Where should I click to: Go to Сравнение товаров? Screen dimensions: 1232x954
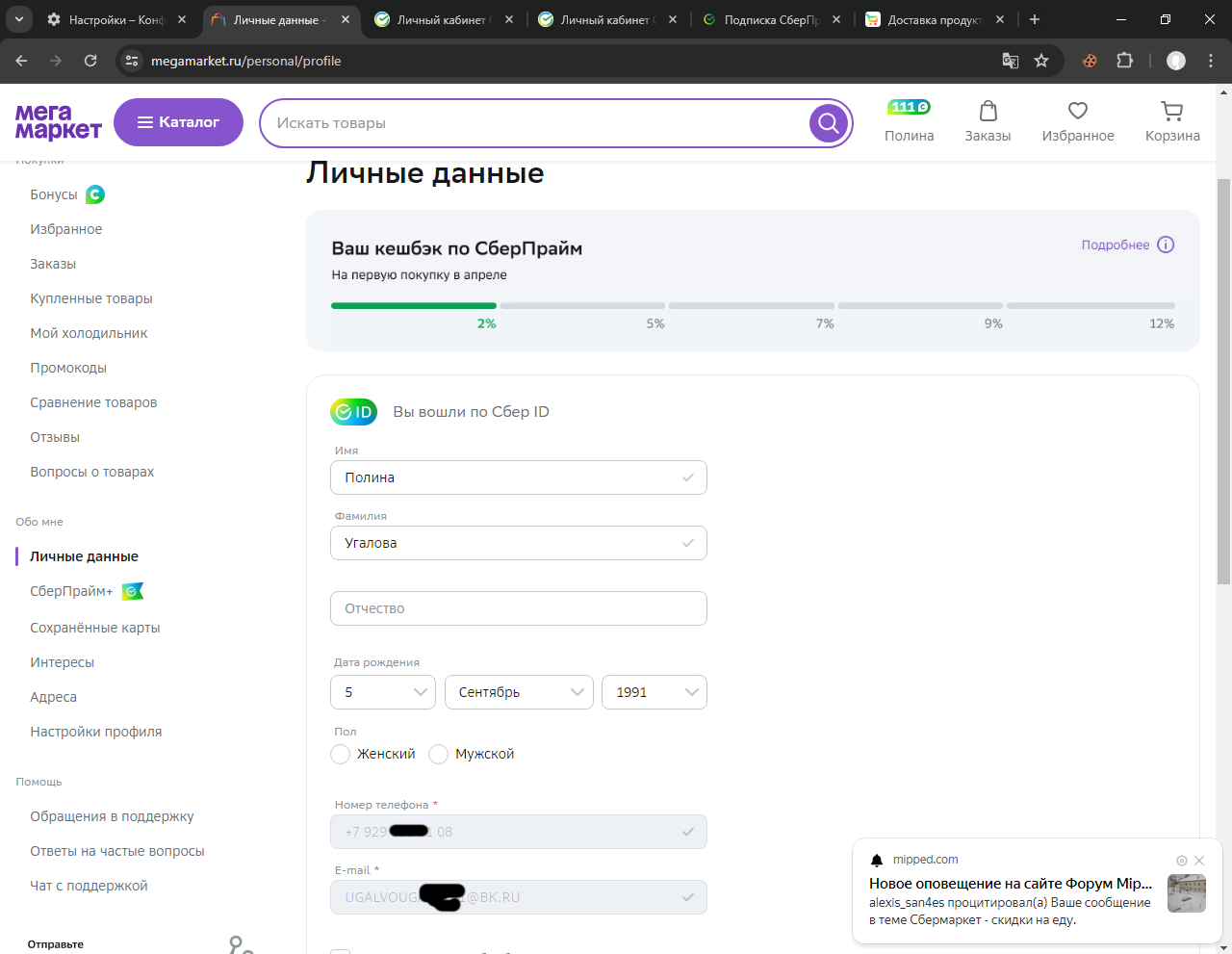tap(93, 402)
